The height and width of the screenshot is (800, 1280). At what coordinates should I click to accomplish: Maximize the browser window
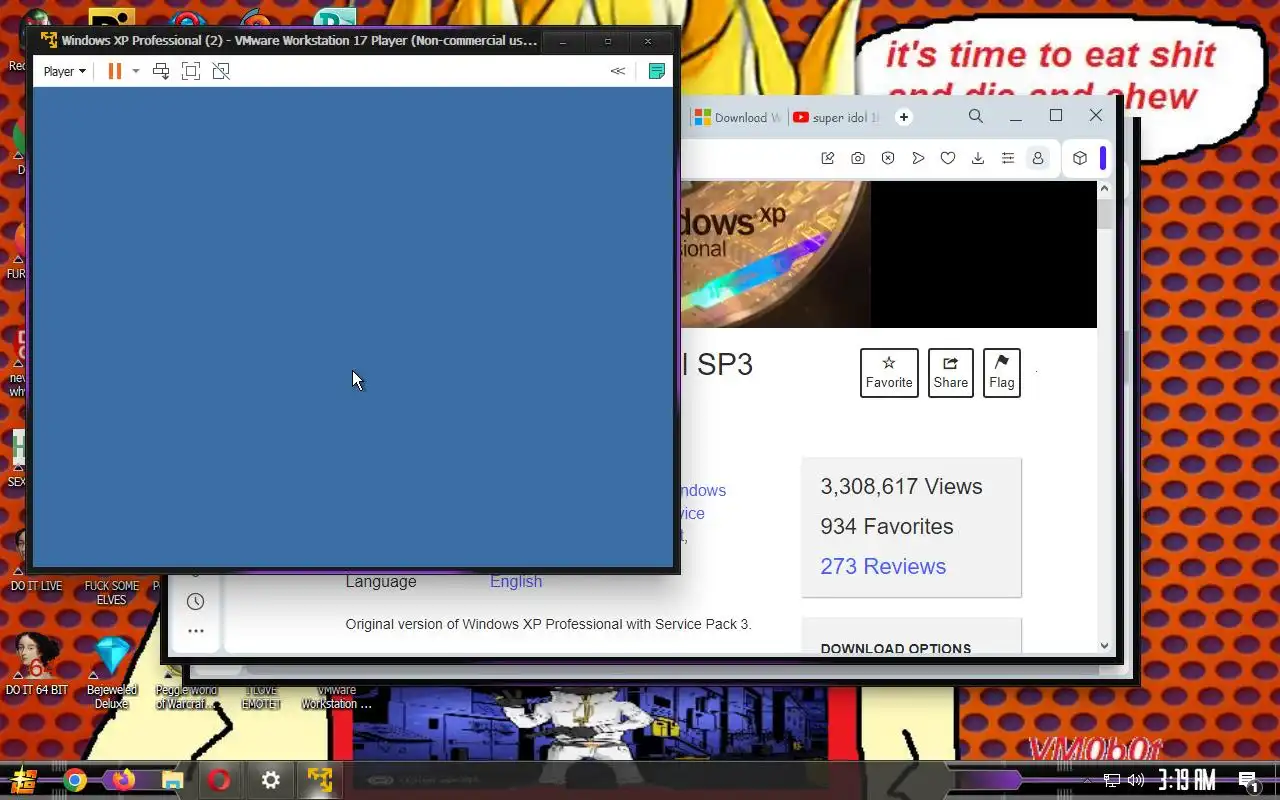tap(1056, 116)
